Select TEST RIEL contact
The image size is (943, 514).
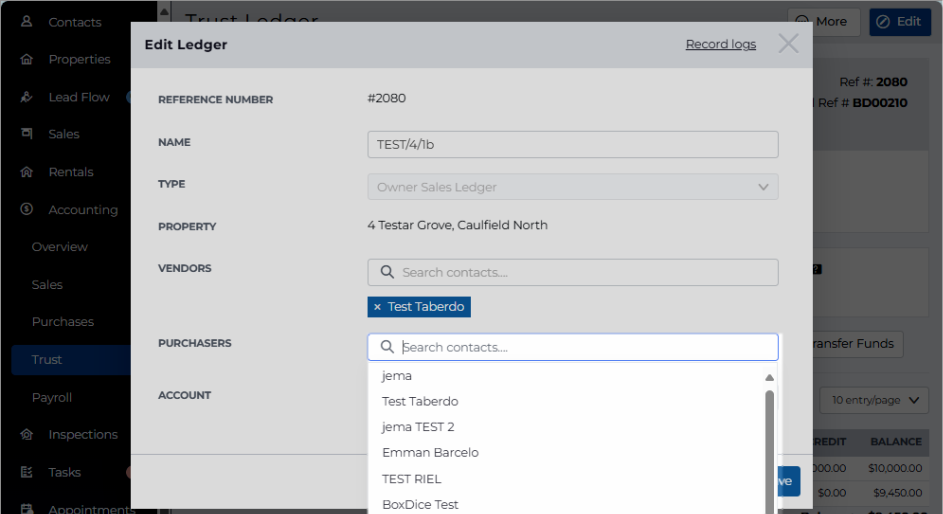(411, 479)
